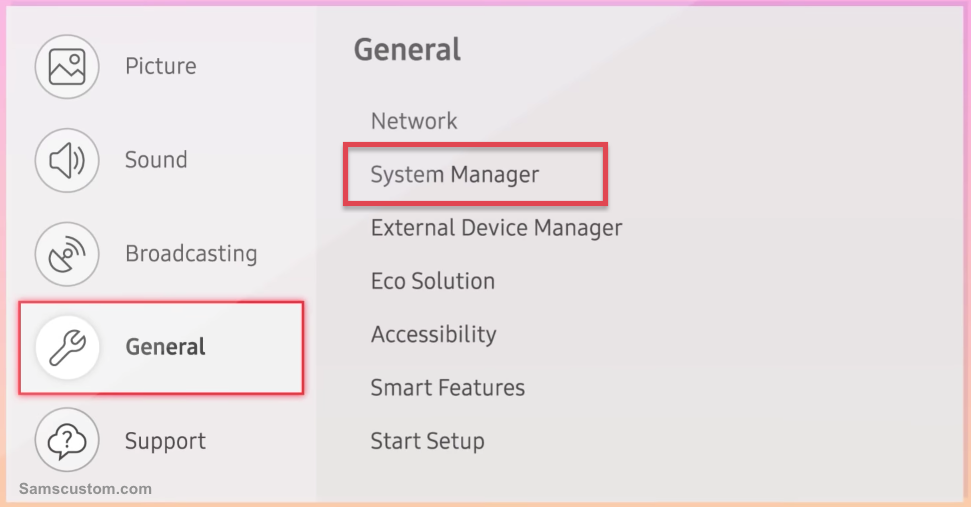Image resolution: width=971 pixels, height=507 pixels.
Task: Select the highlighted System Manager option
Action: 476,174
